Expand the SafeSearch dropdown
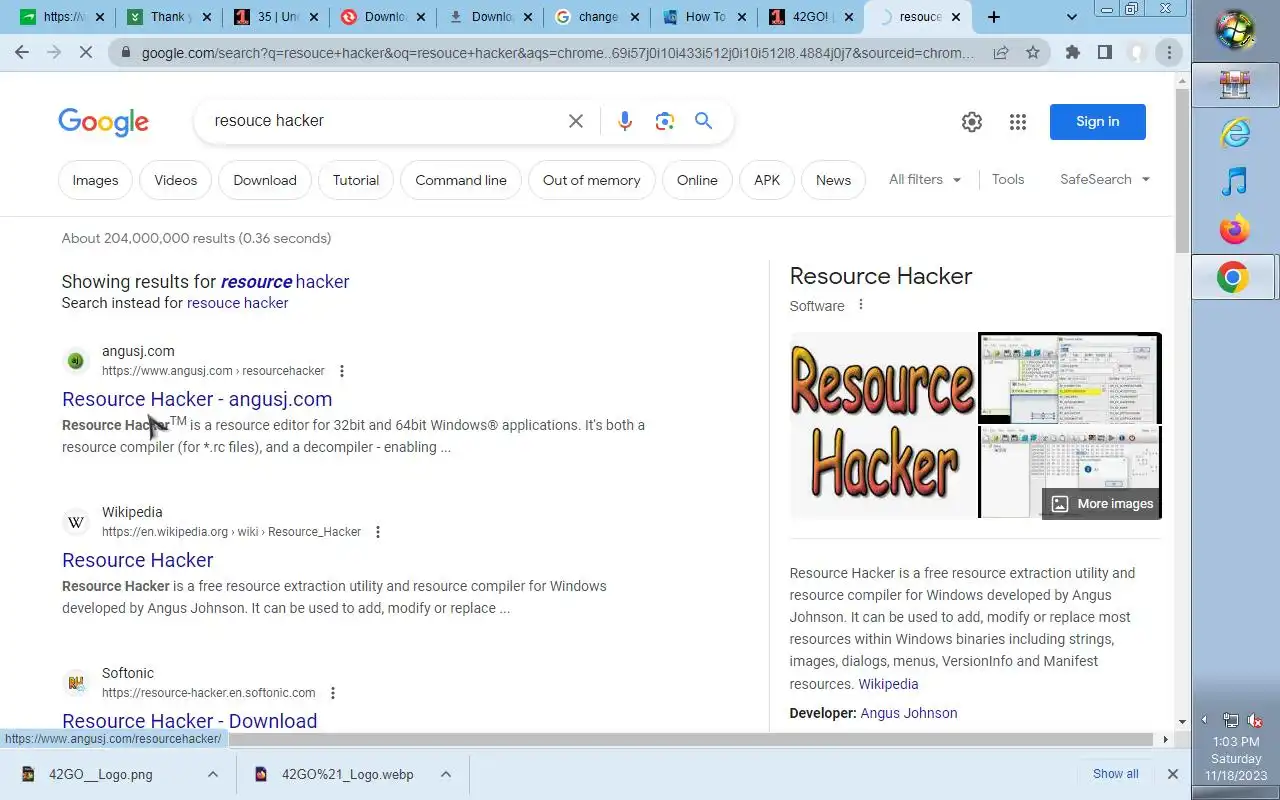This screenshot has width=1280, height=800. (x=1105, y=180)
